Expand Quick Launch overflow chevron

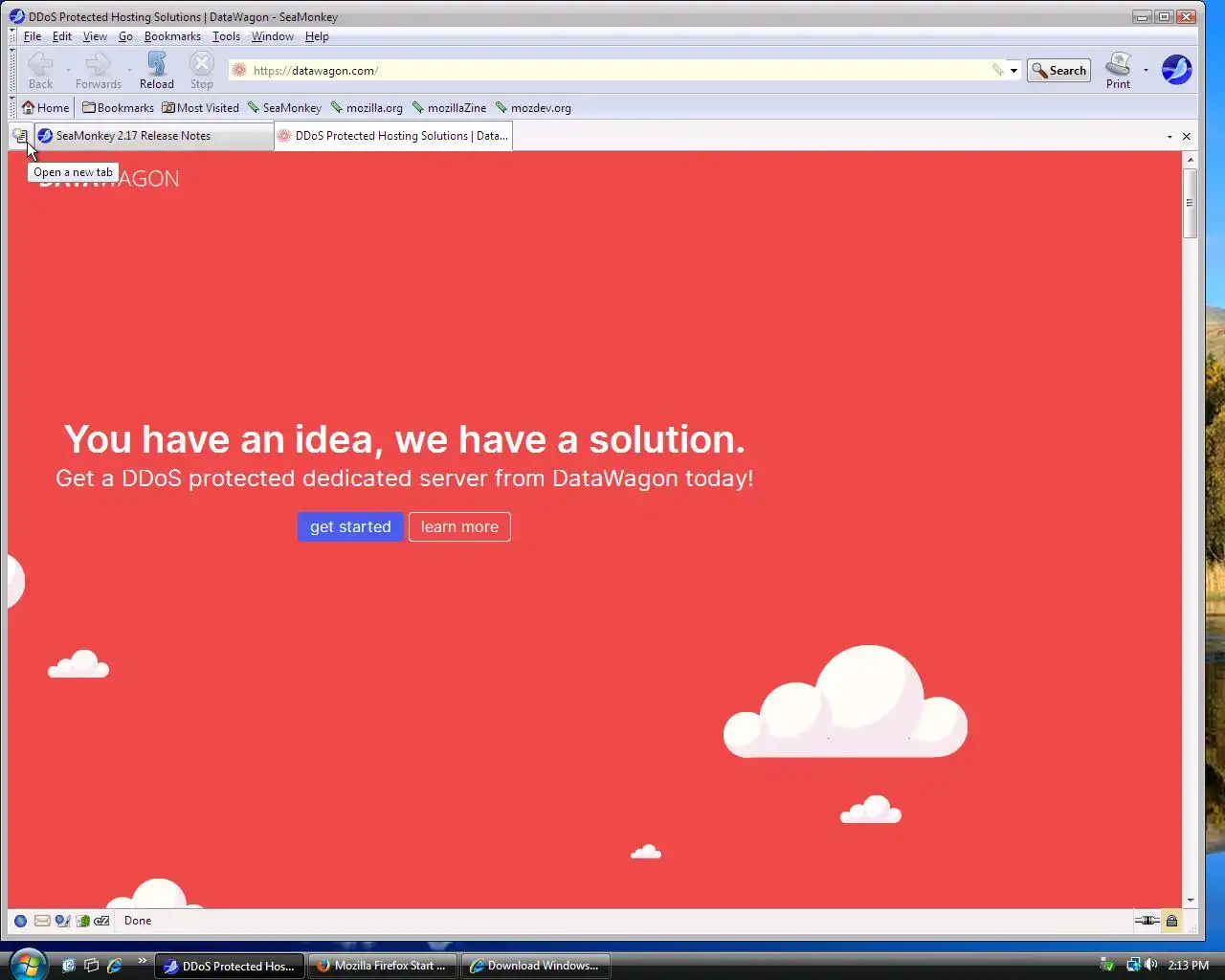click(x=143, y=961)
